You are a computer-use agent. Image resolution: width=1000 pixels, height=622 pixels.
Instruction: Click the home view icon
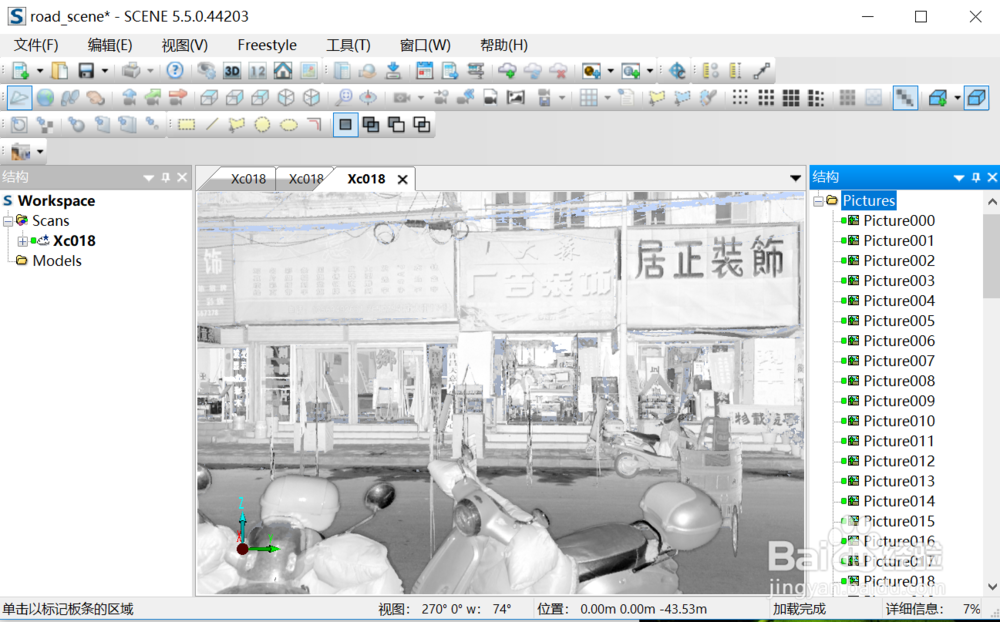pyautogui.click(x=283, y=71)
